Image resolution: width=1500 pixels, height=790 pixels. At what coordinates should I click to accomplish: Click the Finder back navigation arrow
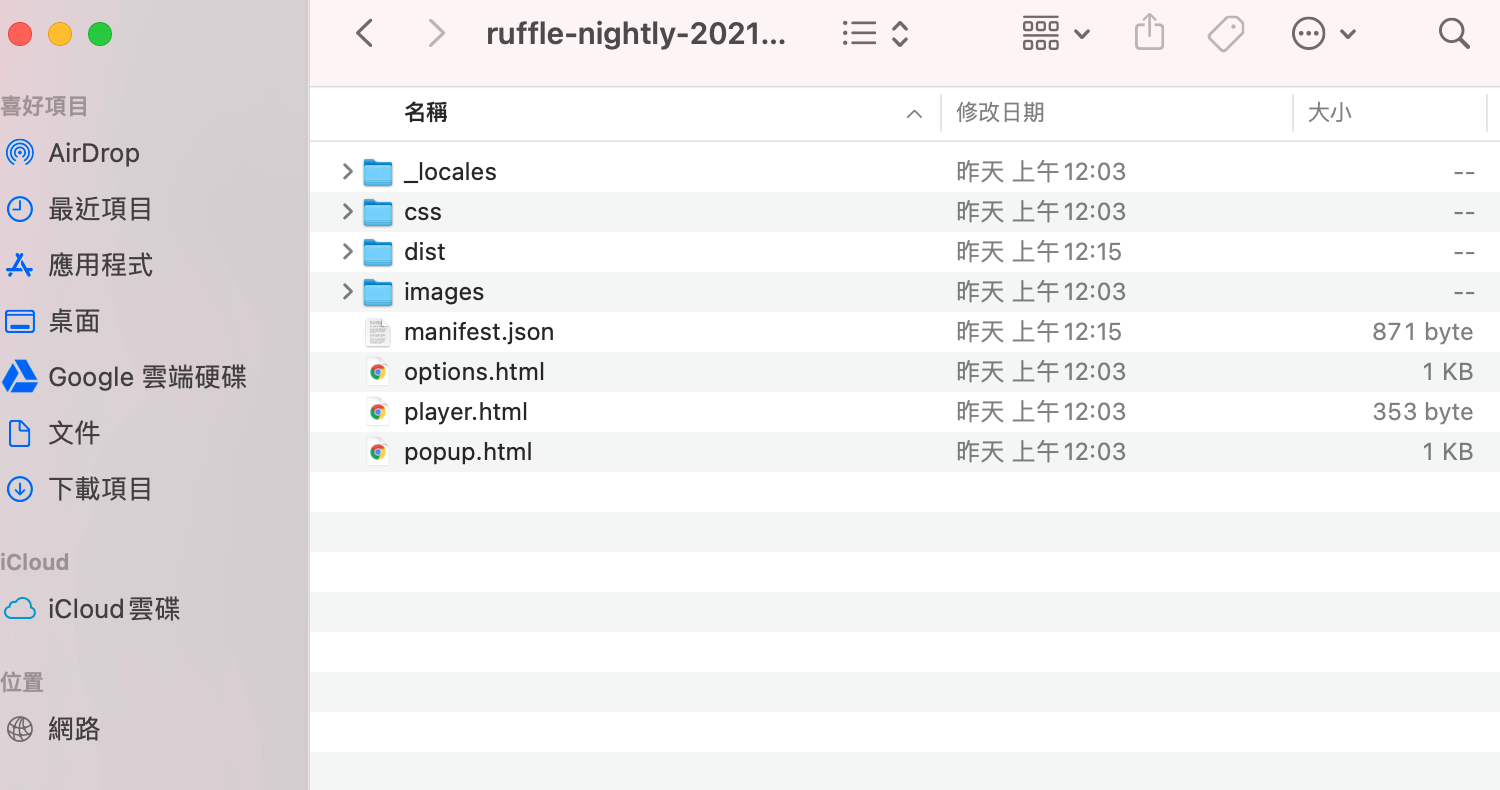pos(365,34)
